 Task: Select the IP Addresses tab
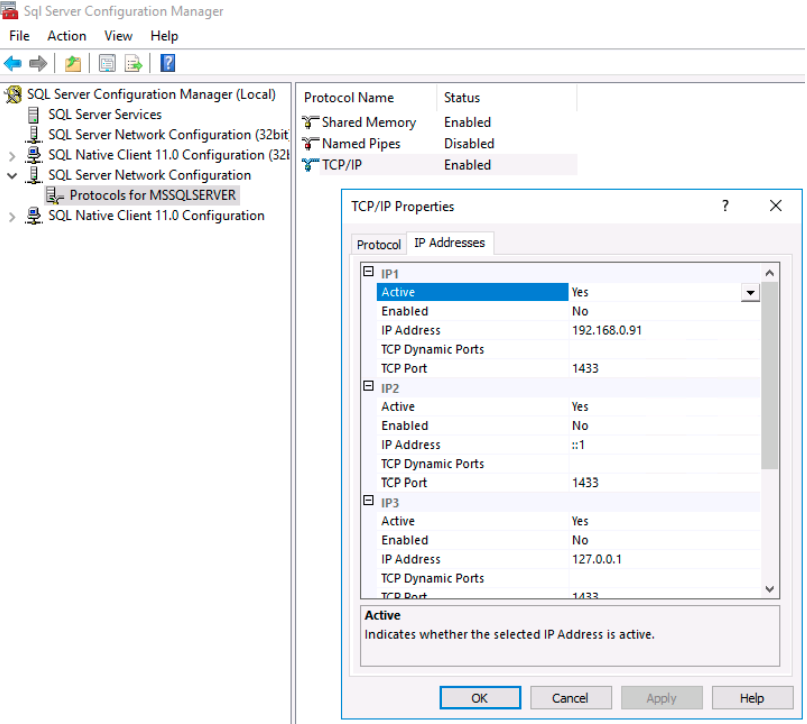pyautogui.click(x=450, y=242)
